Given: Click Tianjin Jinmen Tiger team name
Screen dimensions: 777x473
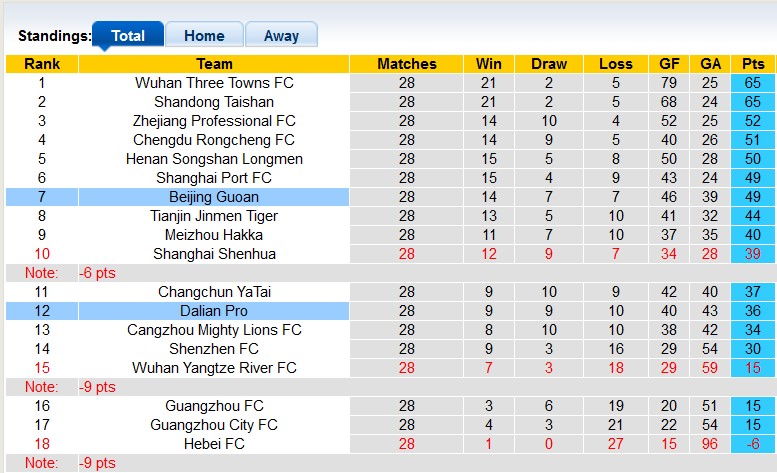Looking at the screenshot, I should [x=214, y=216].
